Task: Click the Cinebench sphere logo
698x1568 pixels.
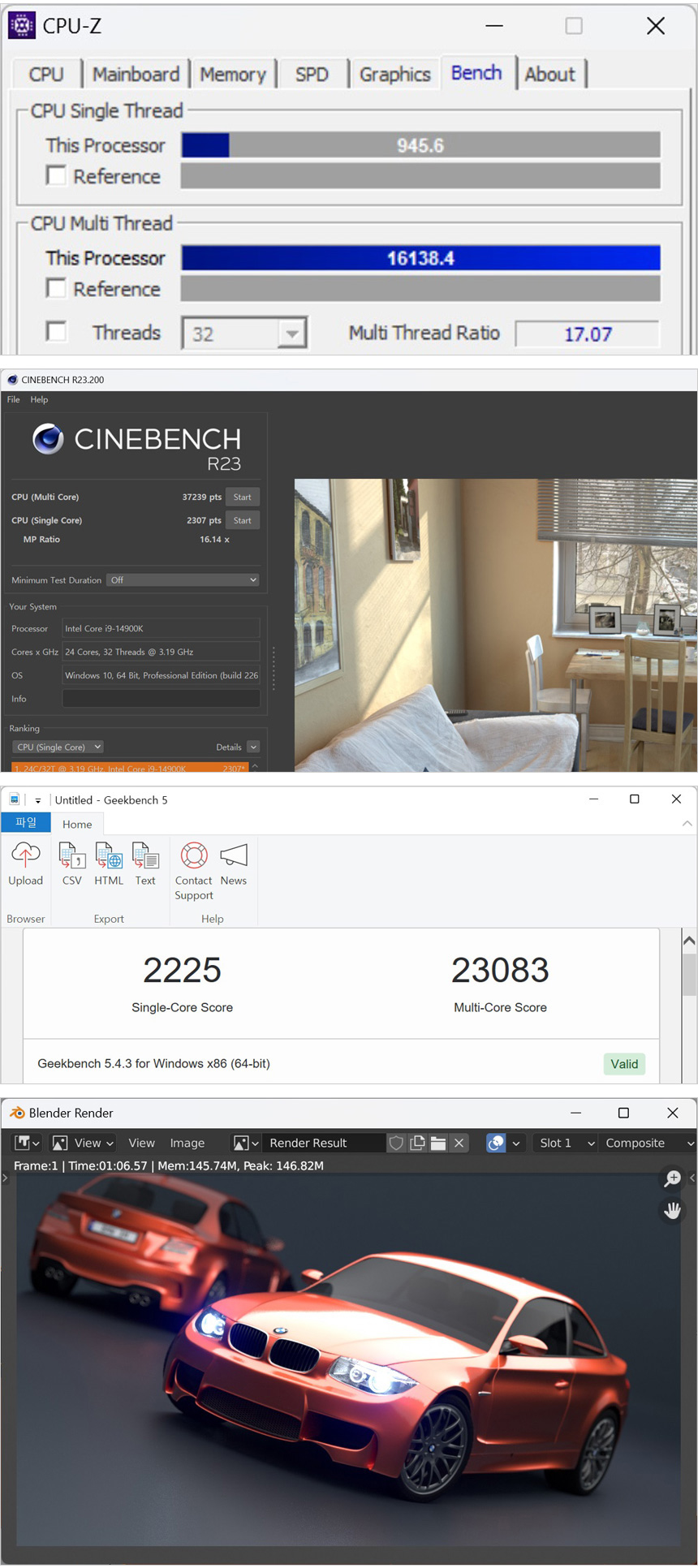Action: (49, 439)
